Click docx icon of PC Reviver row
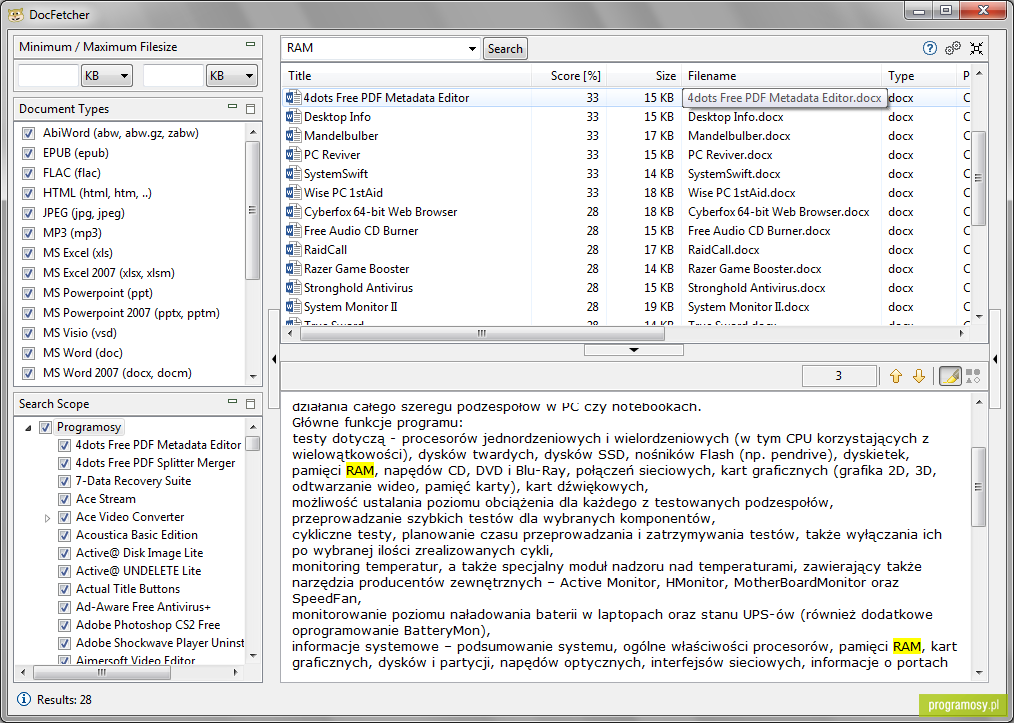Image resolution: width=1014 pixels, height=723 pixels. (294, 155)
